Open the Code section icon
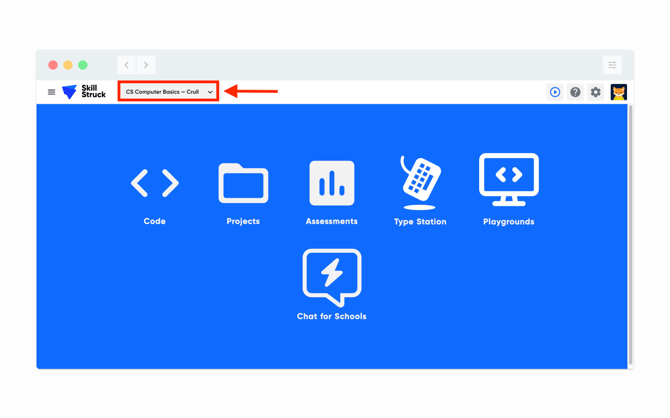Image resolution: width=670 pixels, height=418 pixels. tap(155, 183)
